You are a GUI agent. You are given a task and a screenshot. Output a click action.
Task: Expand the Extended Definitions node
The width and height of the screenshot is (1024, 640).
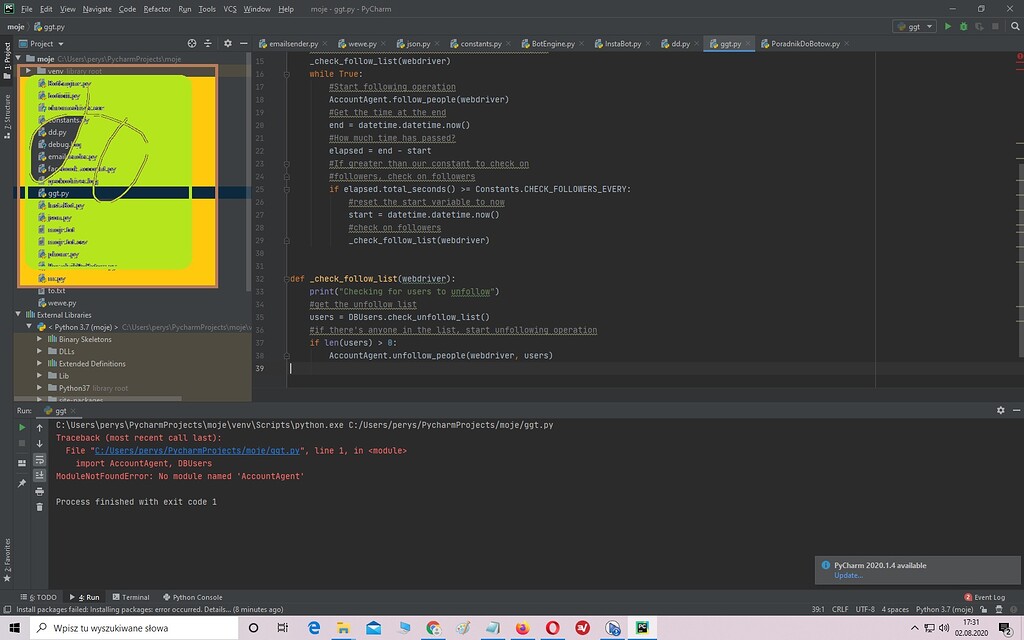(39, 364)
